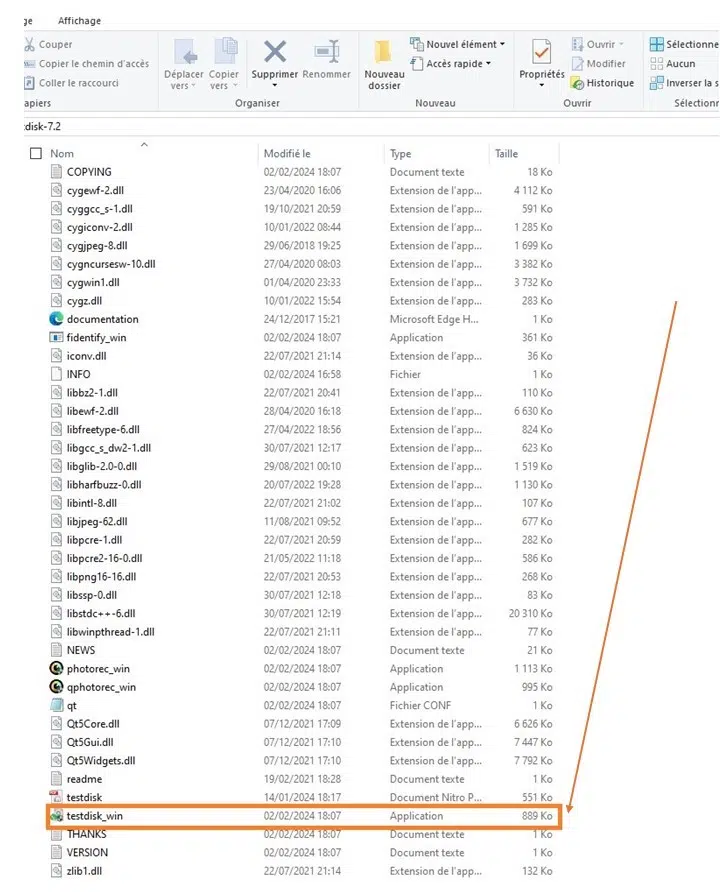This screenshot has height=892, width=720.
Task: Select the cygwin1.dll file icon
Action: 56,282
